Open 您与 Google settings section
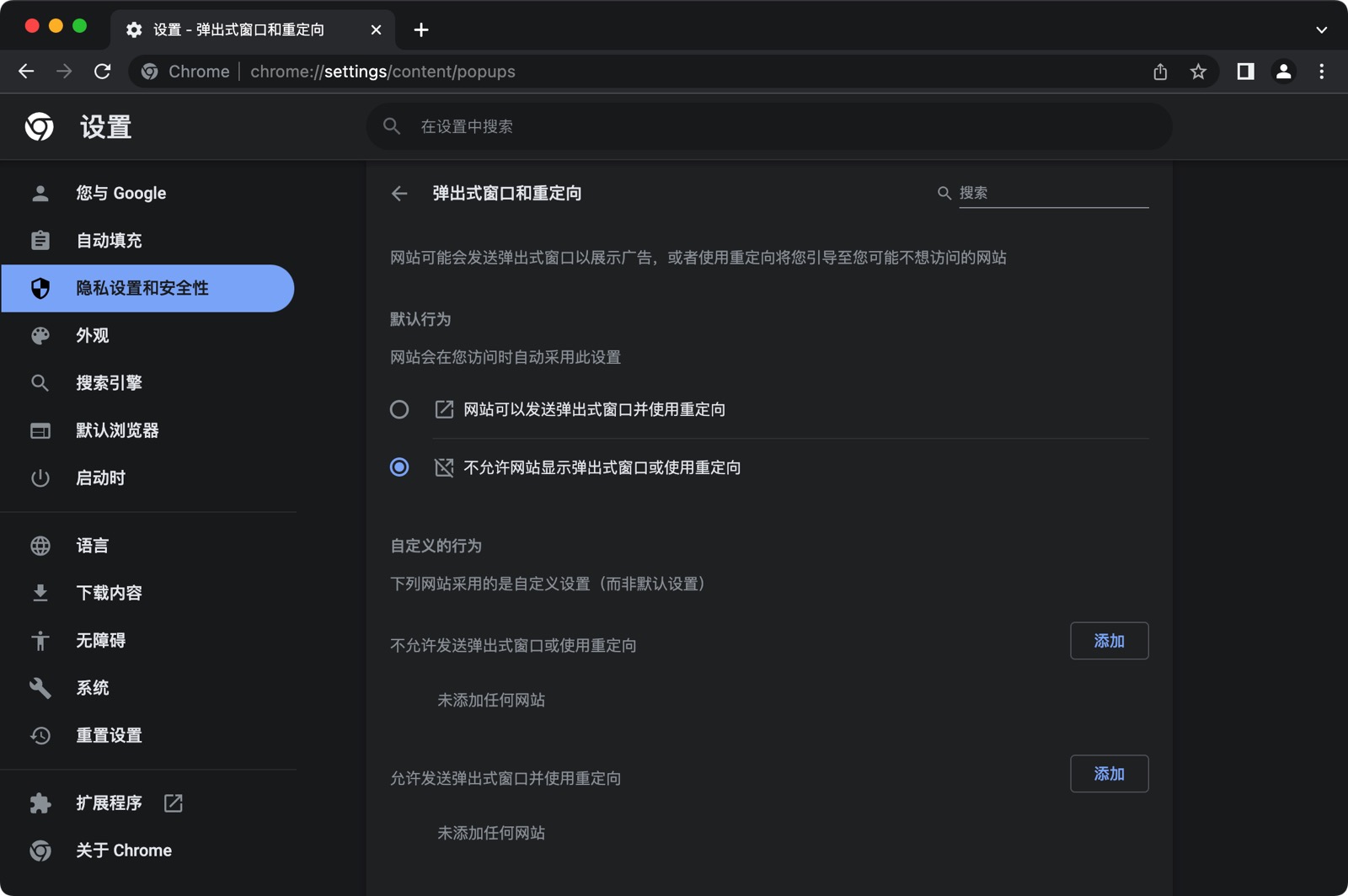Viewport: 1348px width, 896px height. click(x=148, y=194)
